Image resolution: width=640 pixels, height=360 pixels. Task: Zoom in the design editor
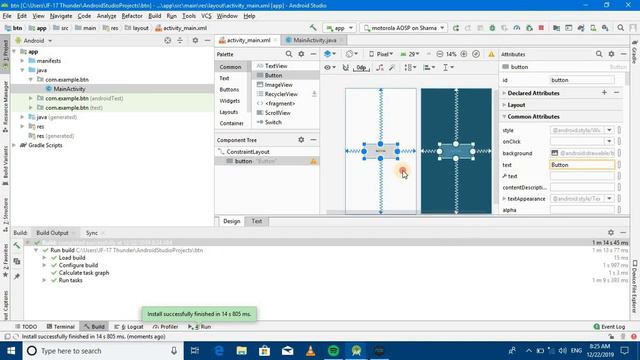point(464,54)
